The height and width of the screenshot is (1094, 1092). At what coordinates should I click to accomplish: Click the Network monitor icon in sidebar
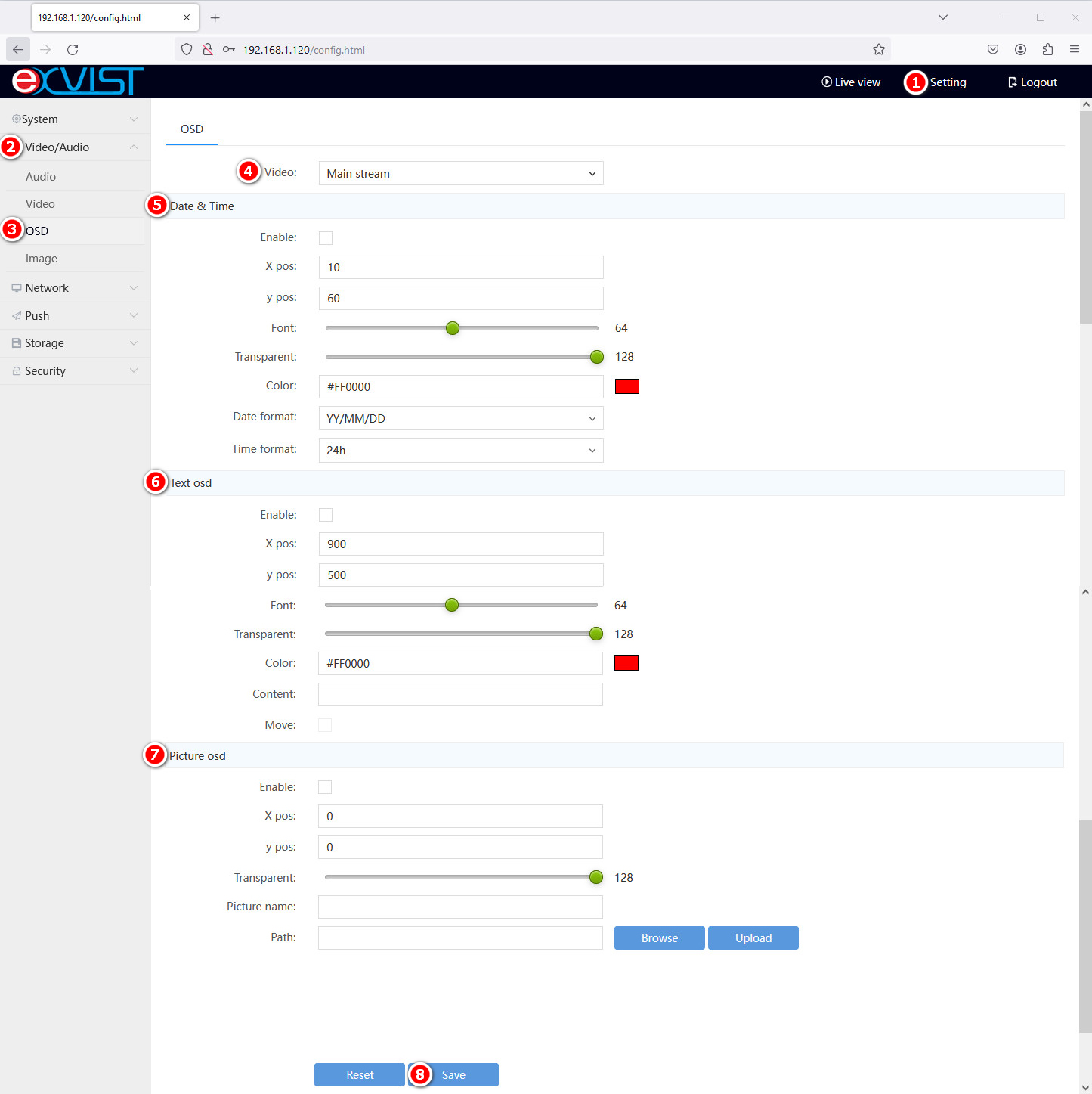17,287
